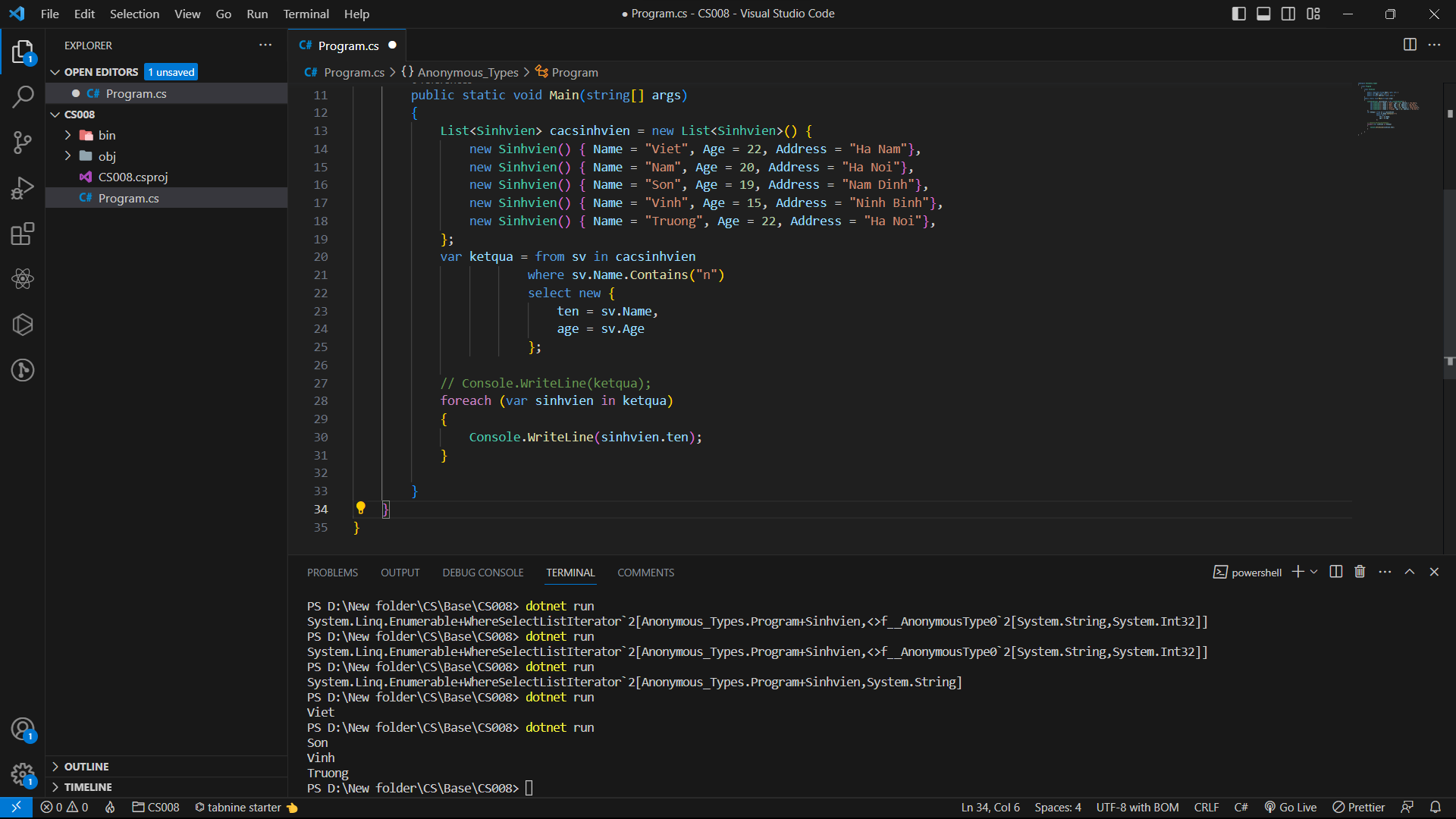Open the Terminal menu
Image resolution: width=1456 pixels, height=819 pixels.
(306, 14)
